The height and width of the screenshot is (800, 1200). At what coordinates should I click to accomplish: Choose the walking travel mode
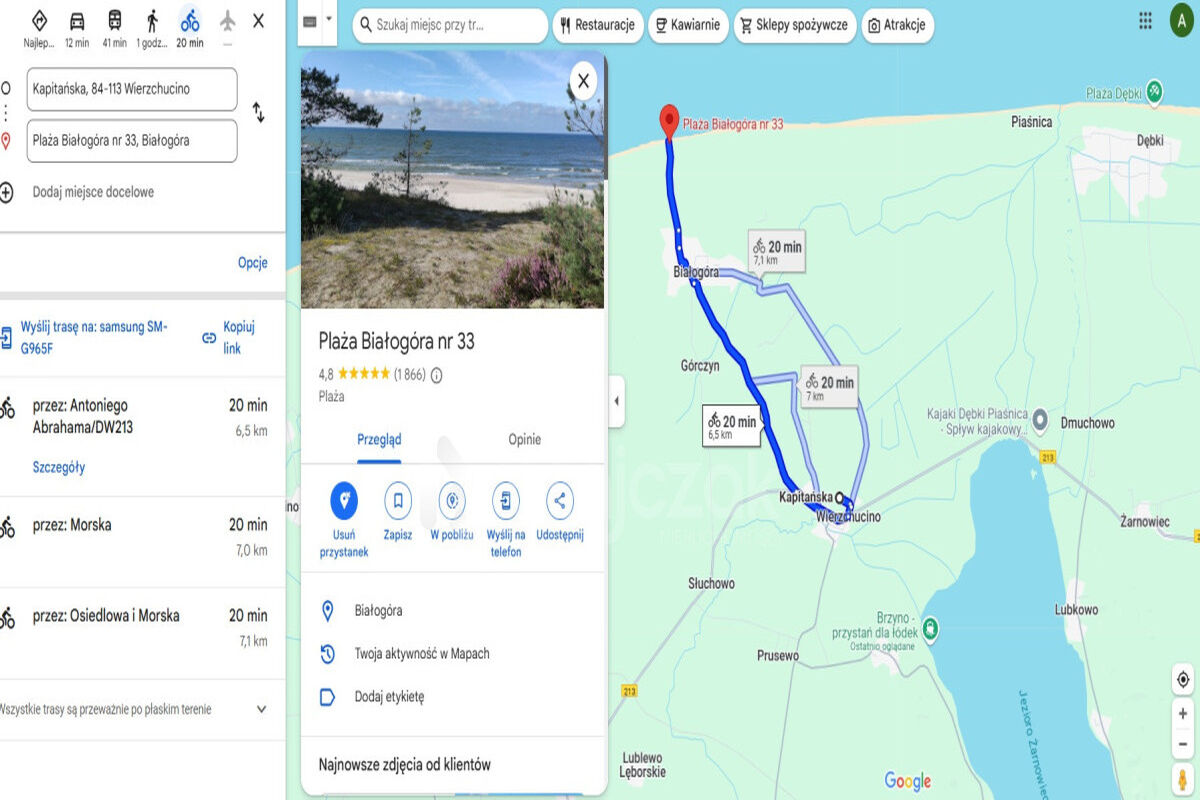pos(152,20)
